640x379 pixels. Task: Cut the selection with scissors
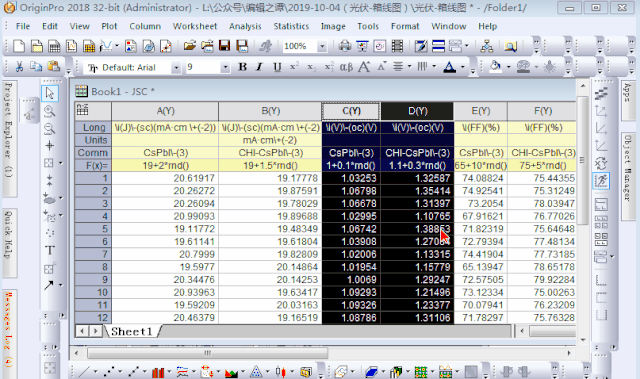pyautogui.click(x=19, y=66)
